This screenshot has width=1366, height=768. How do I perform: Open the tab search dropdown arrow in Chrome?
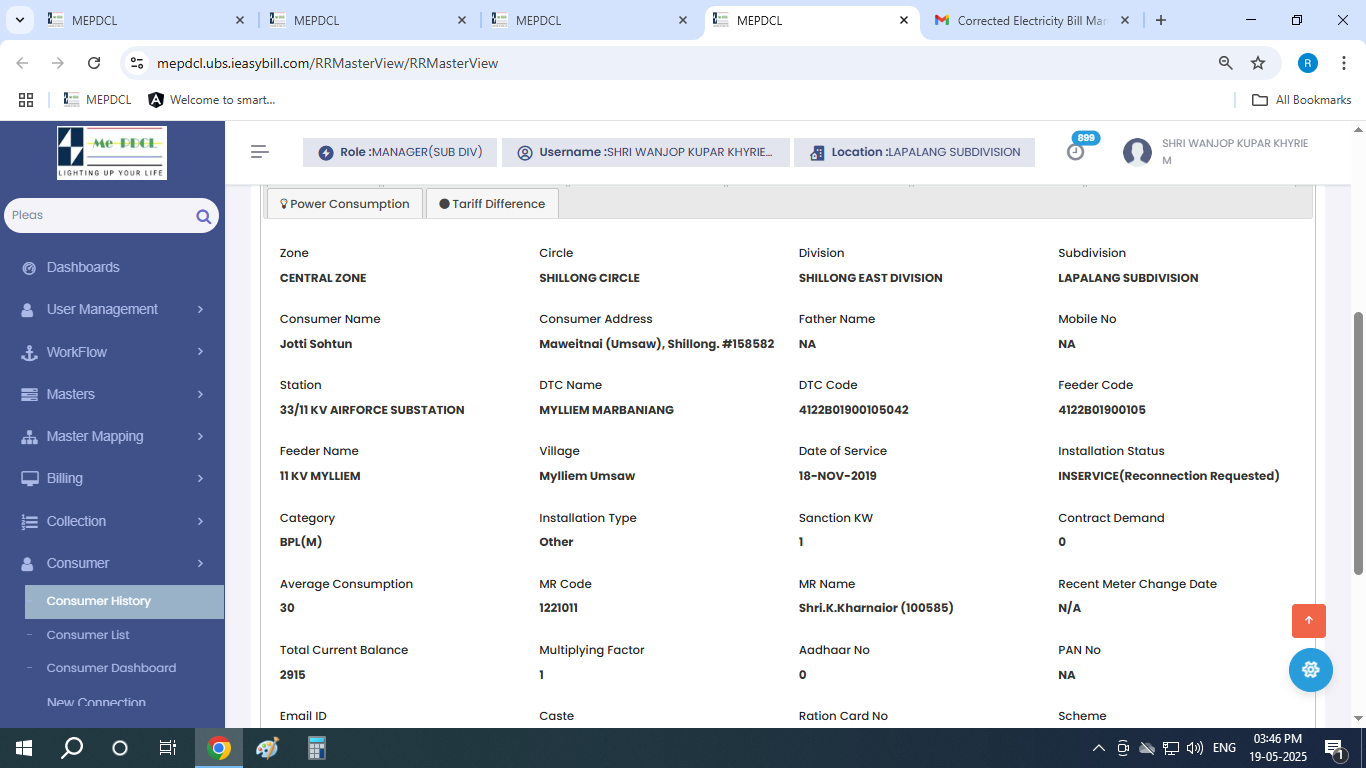[20, 20]
